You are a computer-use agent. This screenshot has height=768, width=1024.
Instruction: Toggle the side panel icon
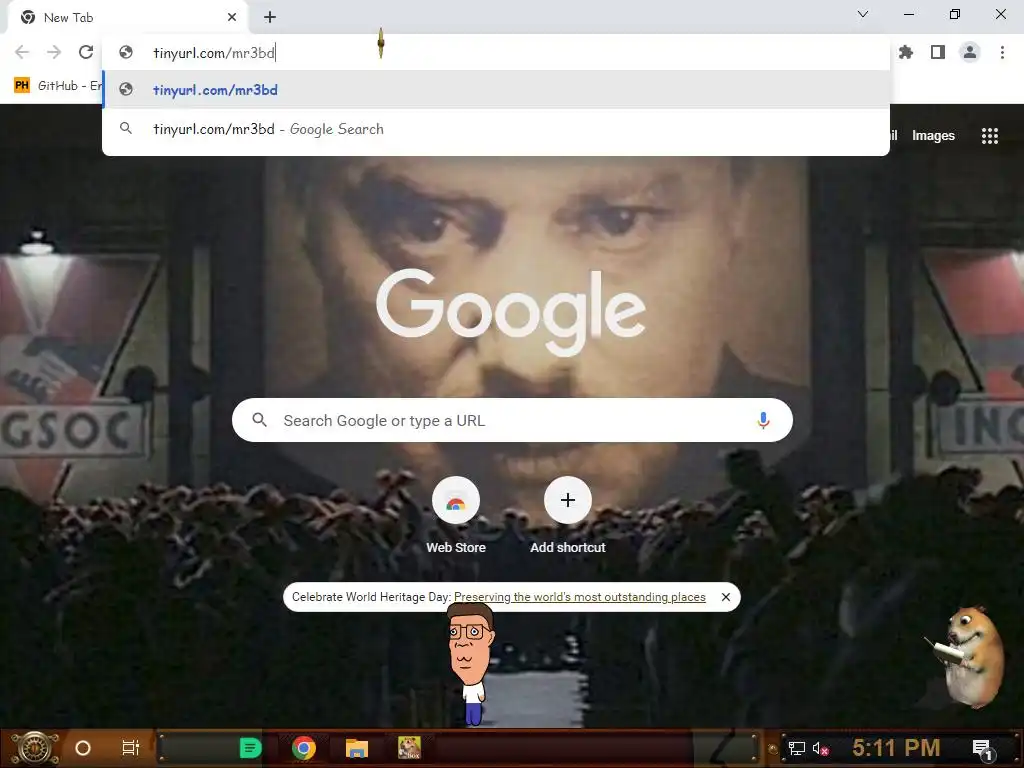938,52
